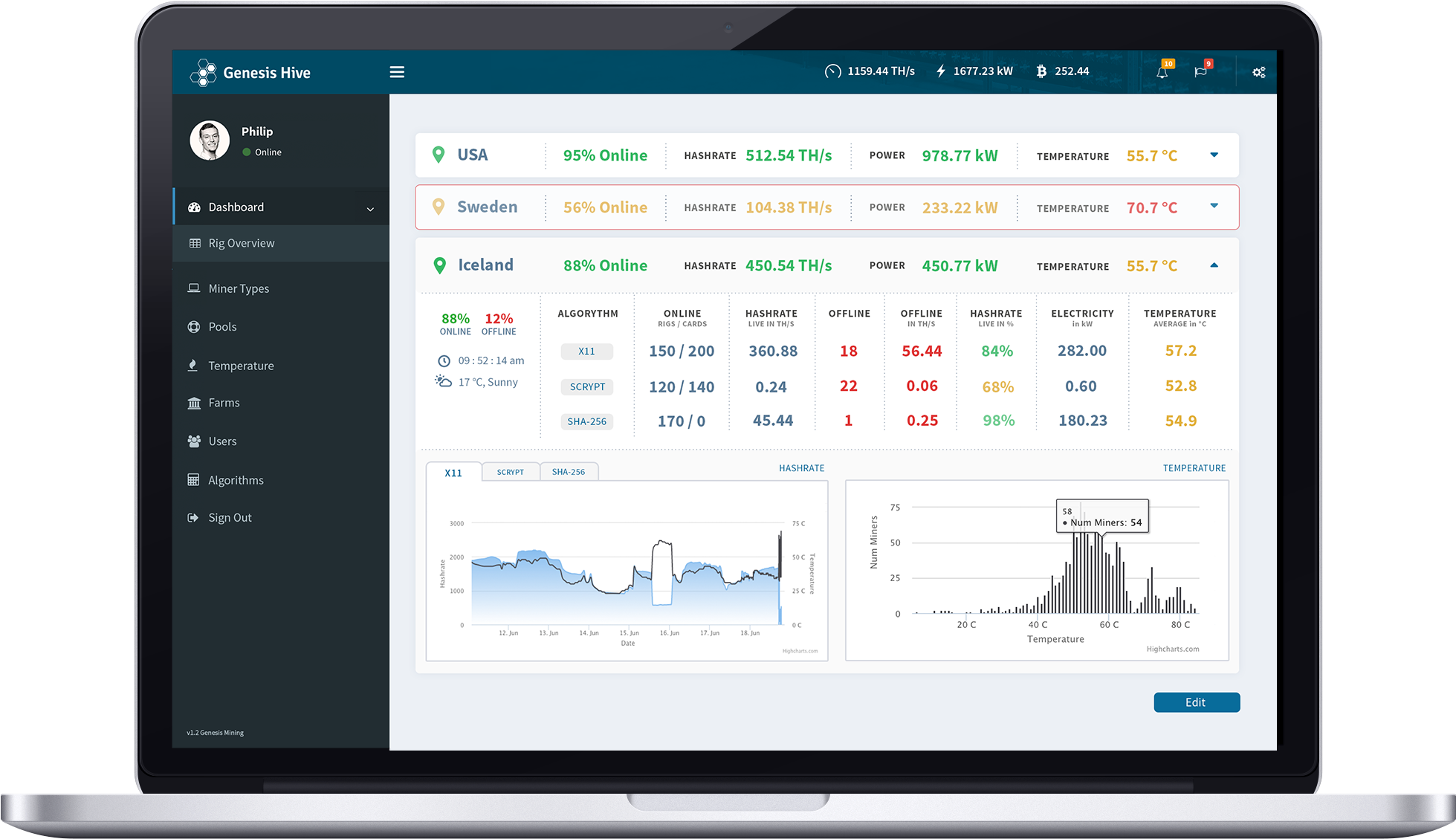
Task: Click Sign Out in sidebar
Action: coord(229,518)
